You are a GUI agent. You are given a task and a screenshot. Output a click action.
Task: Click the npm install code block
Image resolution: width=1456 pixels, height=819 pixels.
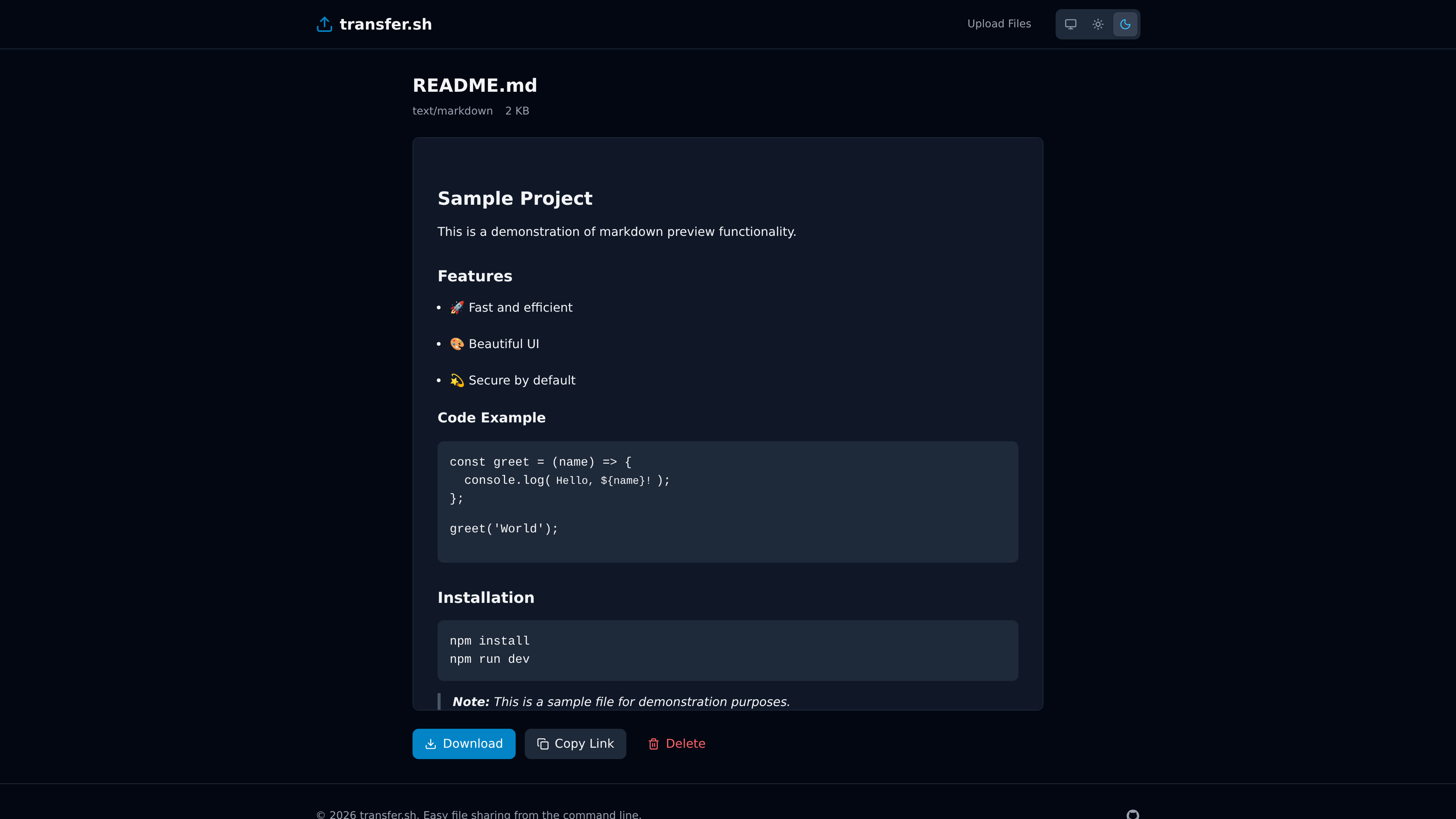tap(728, 650)
